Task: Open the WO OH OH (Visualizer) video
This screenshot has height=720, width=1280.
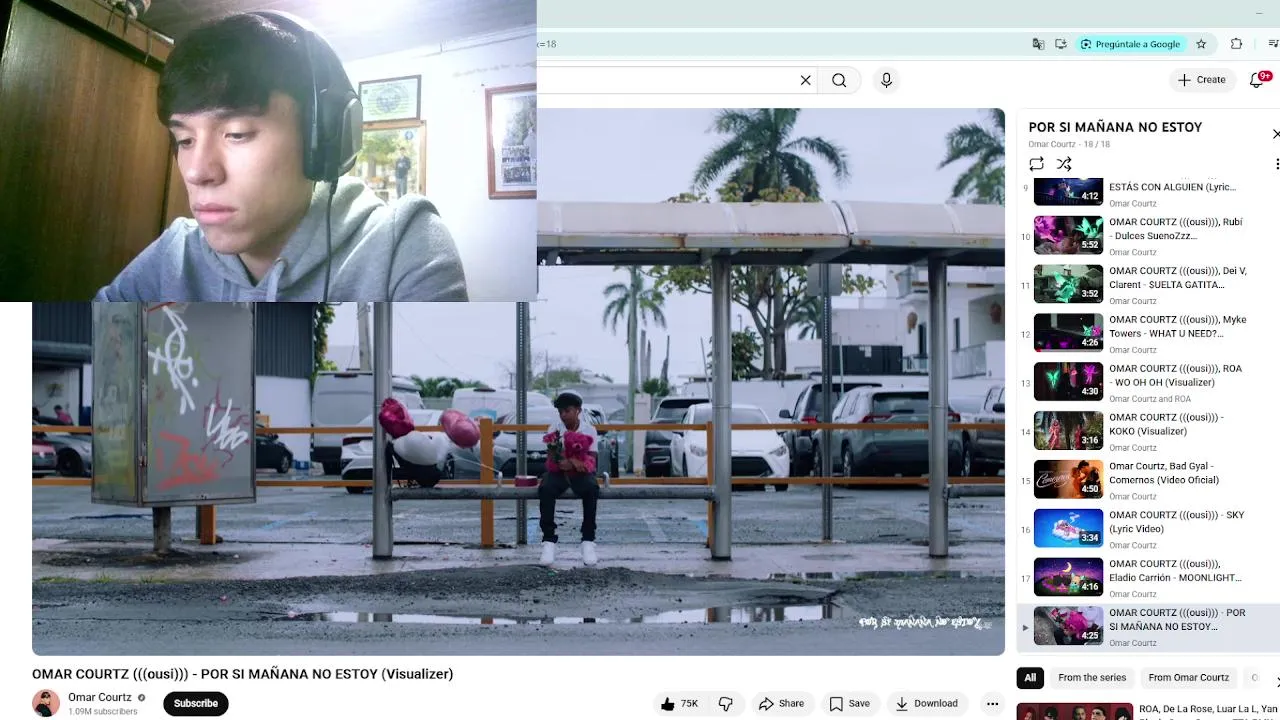Action: (x=1147, y=382)
